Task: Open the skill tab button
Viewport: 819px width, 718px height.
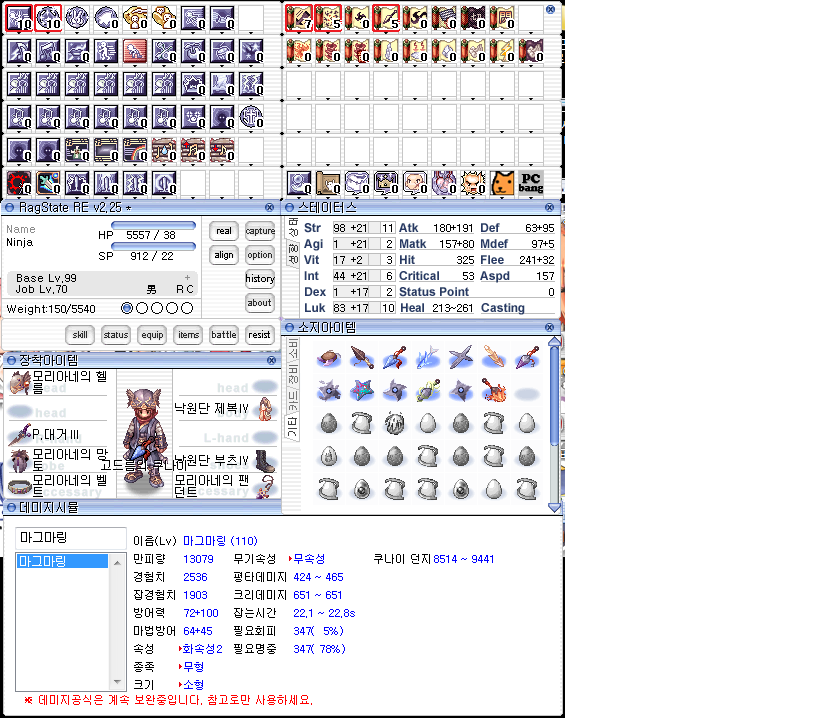Action: (80, 335)
